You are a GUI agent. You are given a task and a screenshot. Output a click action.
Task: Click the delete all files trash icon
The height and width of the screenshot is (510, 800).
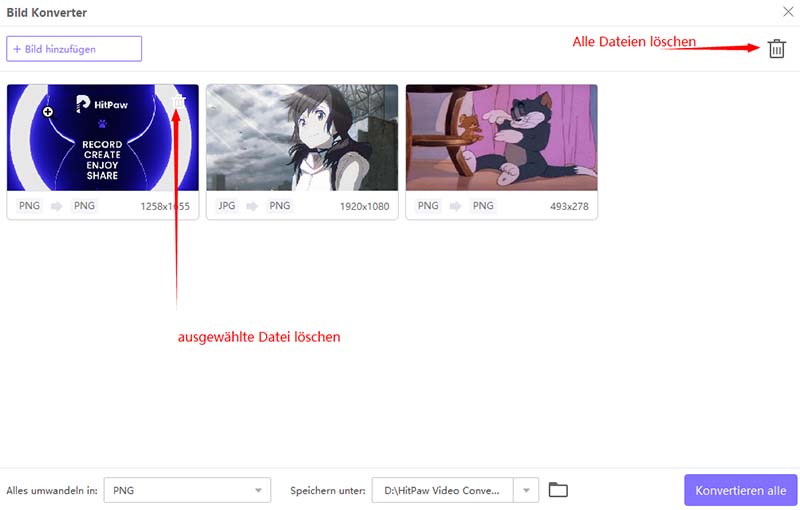click(x=777, y=49)
